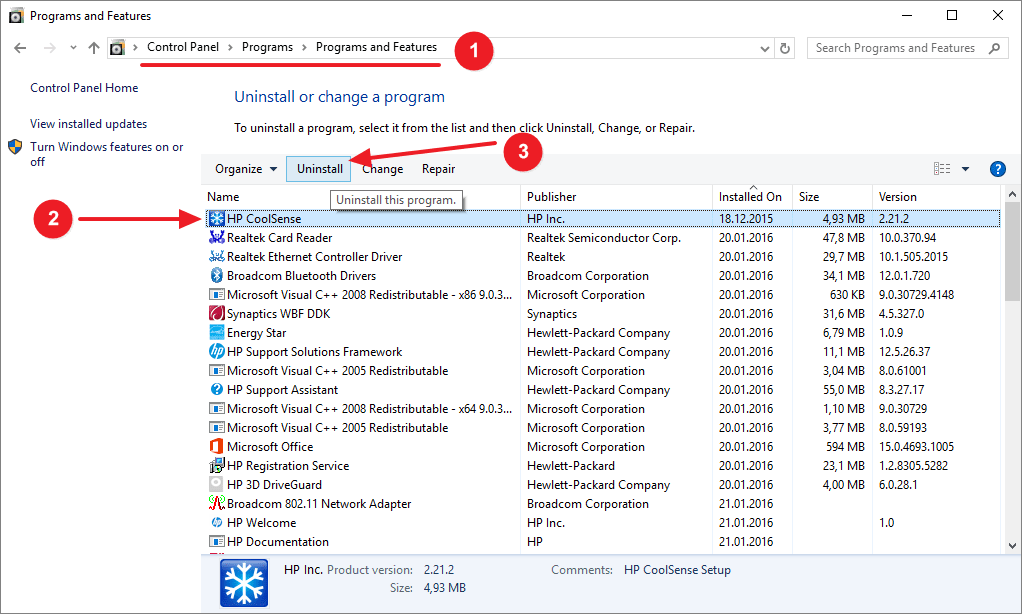
Task: Select the HP Welcome icon
Action: pyautogui.click(x=216, y=523)
